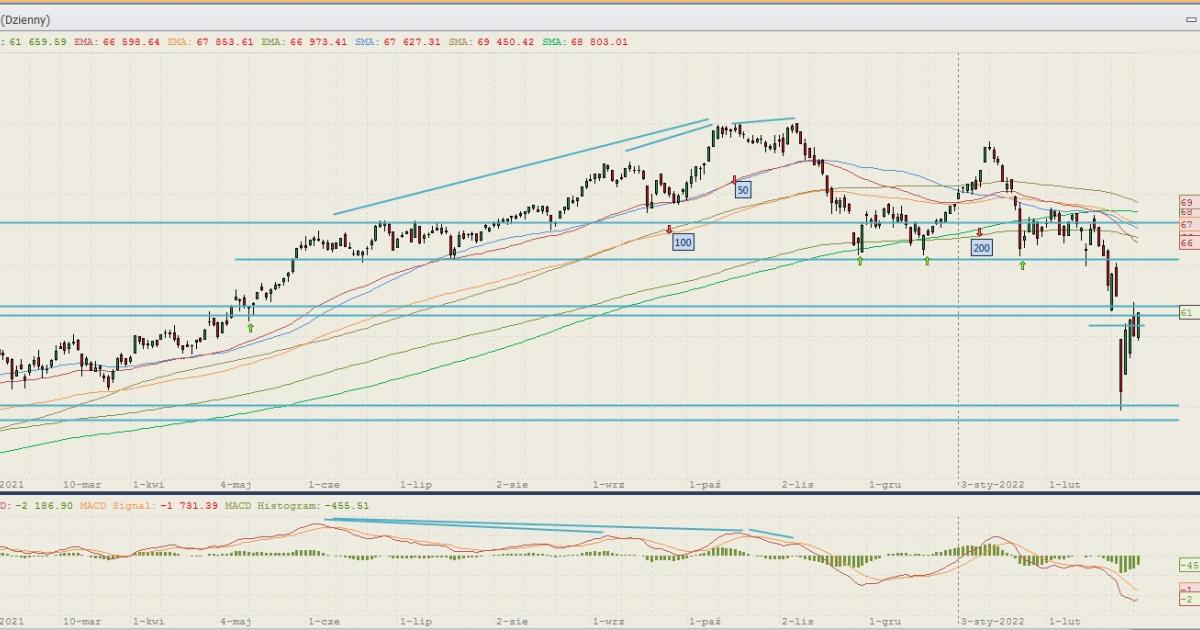The width and height of the screenshot is (1200, 630).
Task: Click the divider between price chart and MACD panel
Action: [x=600, y=493]
